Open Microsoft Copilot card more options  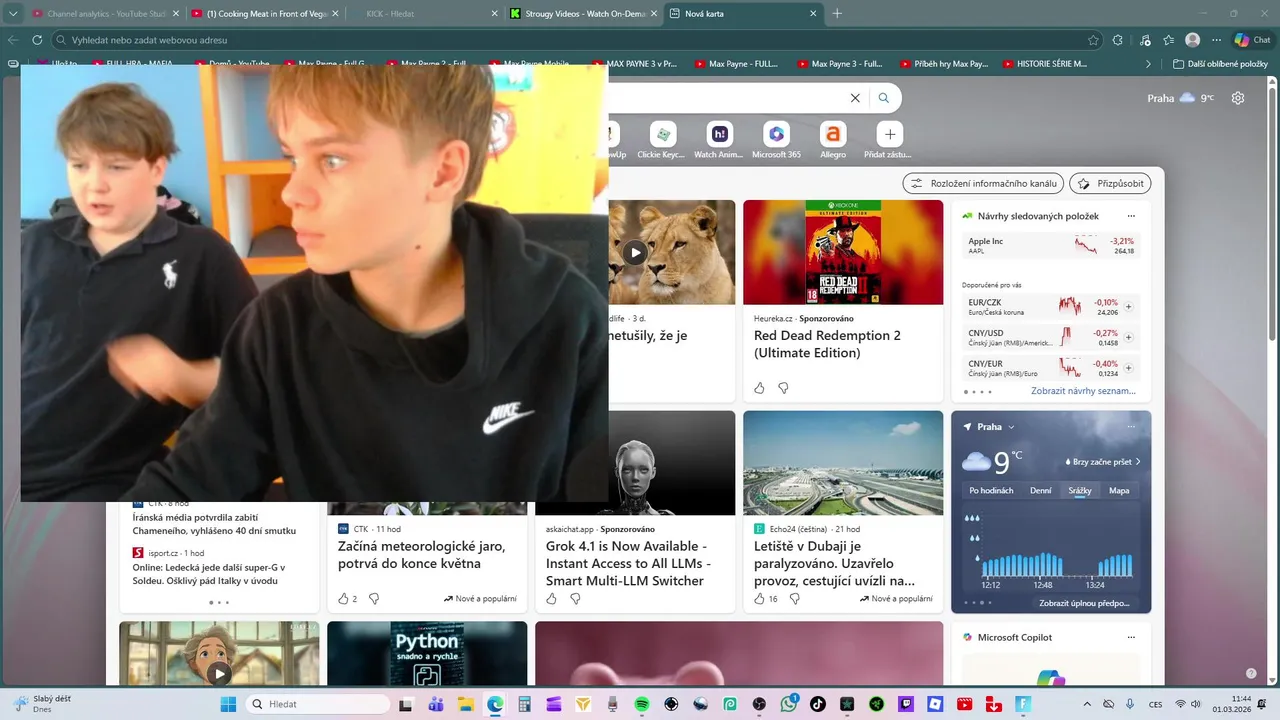[x=1131, y=637]
